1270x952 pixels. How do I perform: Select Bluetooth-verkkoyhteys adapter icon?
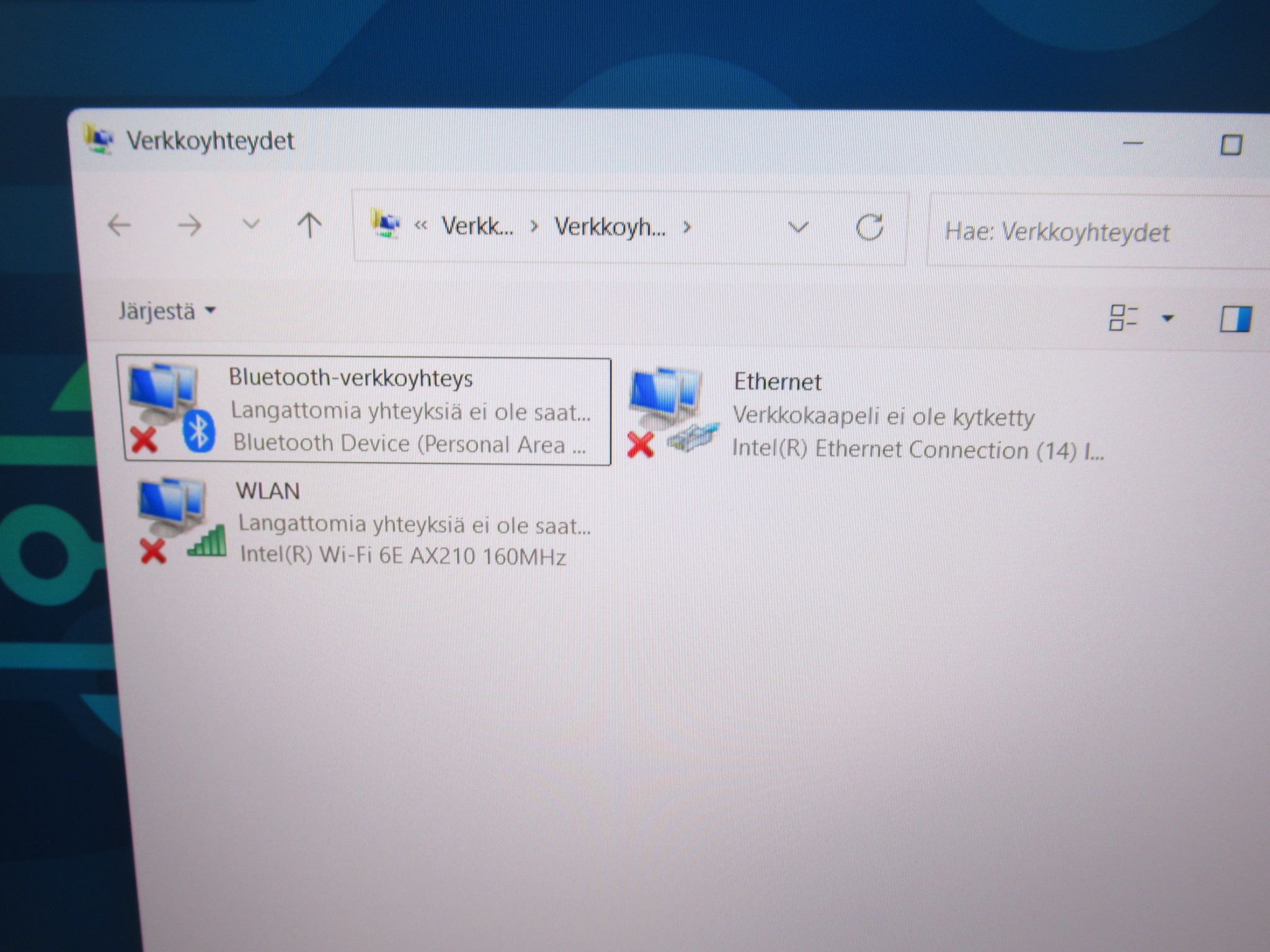tap(172, 408)
